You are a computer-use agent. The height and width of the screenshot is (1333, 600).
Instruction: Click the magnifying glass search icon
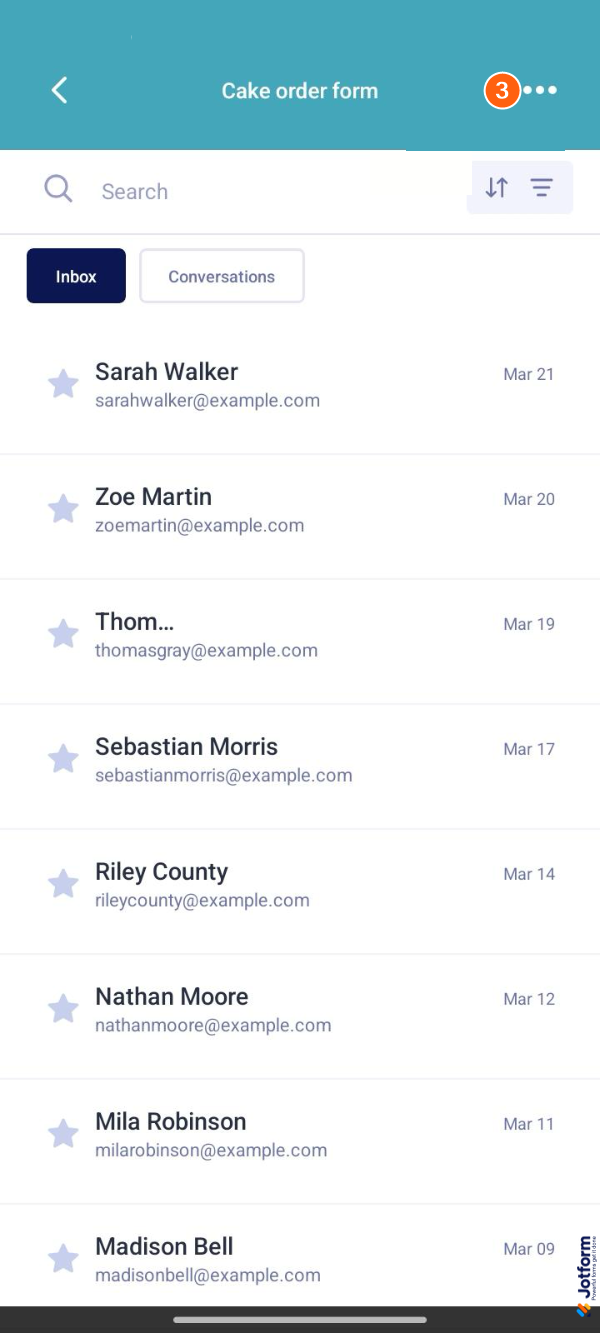click(58, 189)
